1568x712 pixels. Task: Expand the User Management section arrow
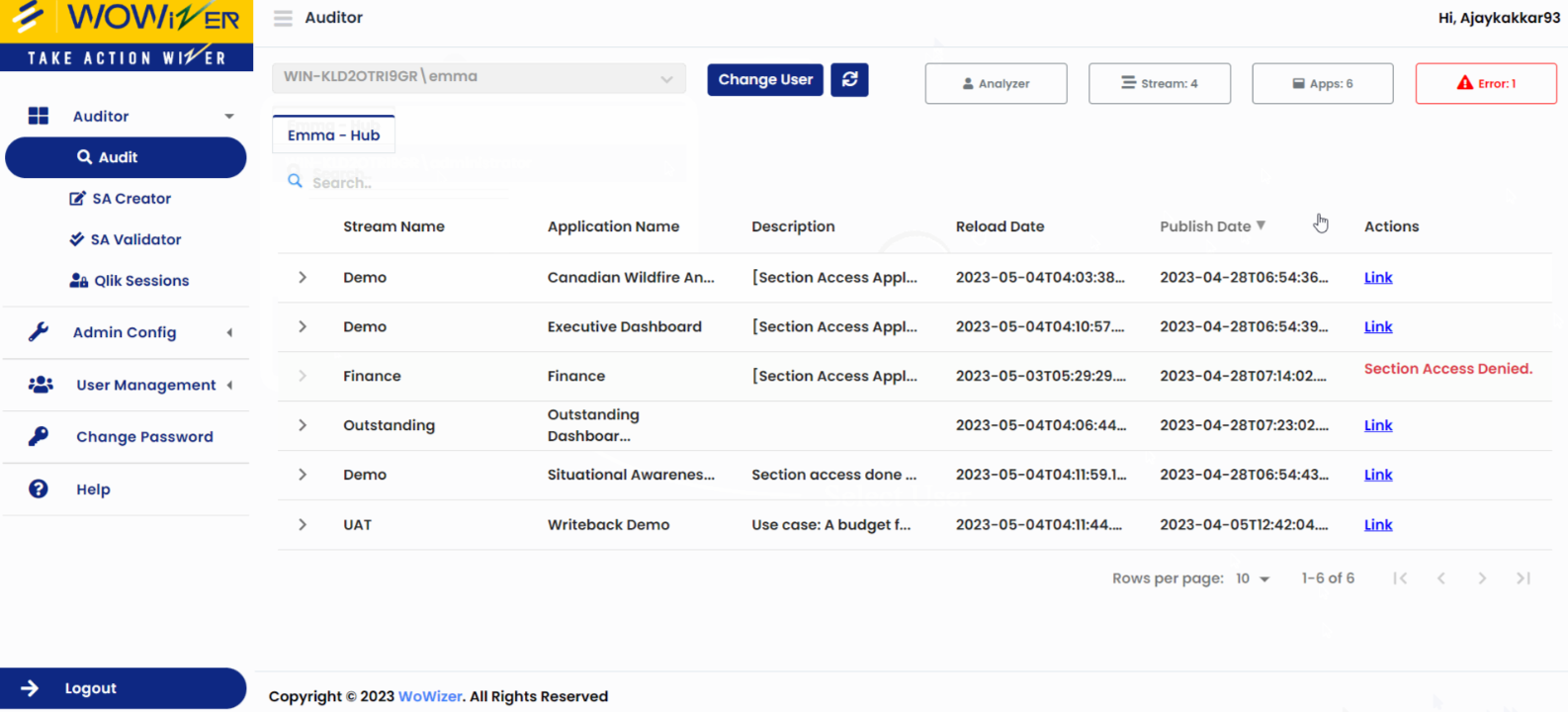229,385
